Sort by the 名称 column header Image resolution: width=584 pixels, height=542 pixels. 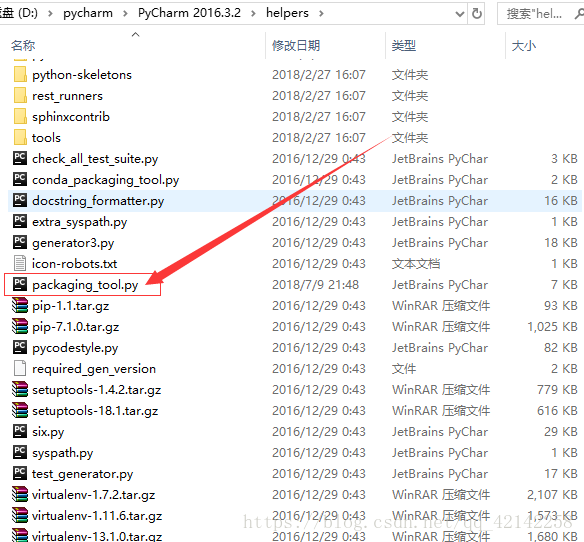coord(23,45)
